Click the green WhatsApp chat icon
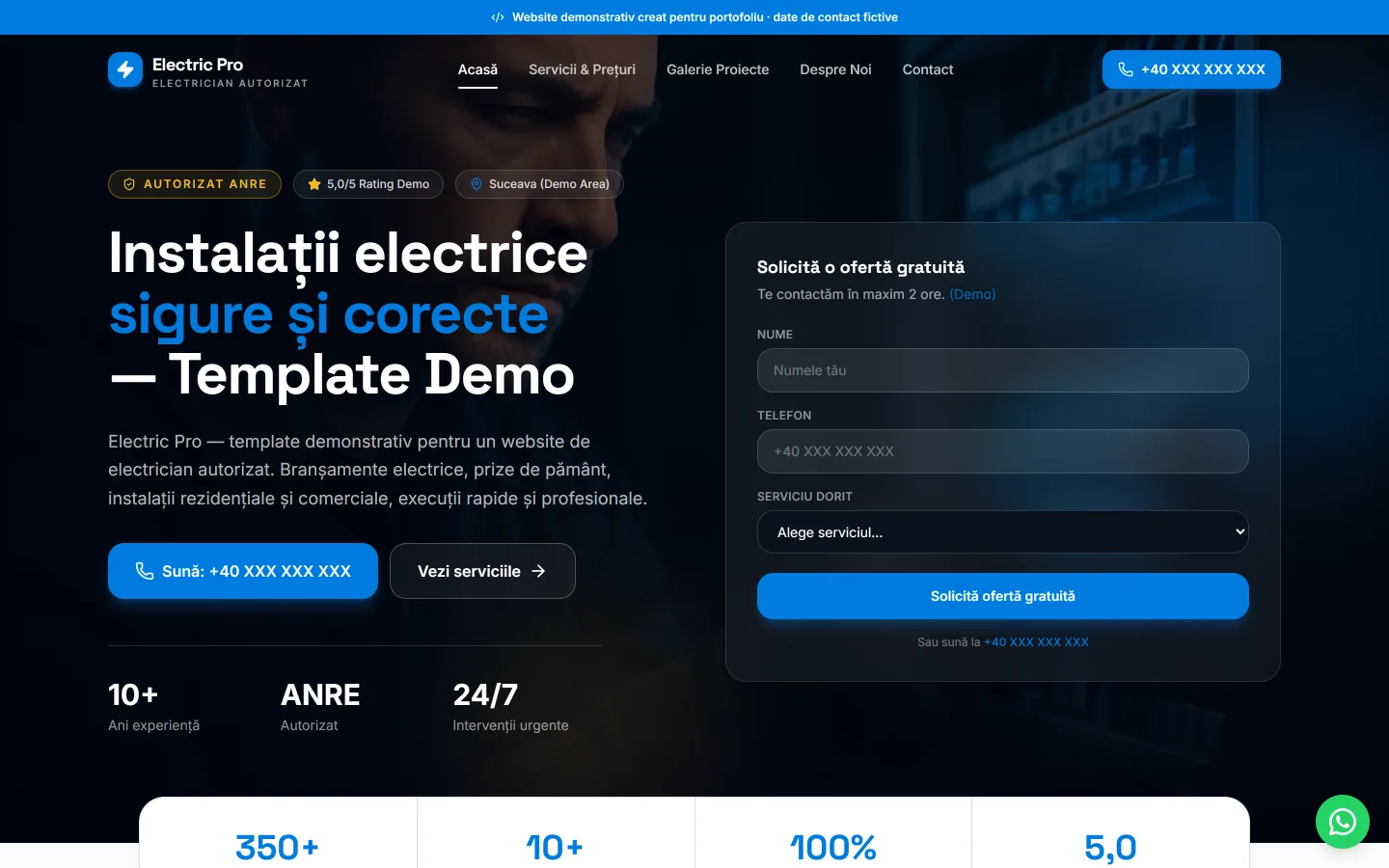 (x=1343, y=822)
